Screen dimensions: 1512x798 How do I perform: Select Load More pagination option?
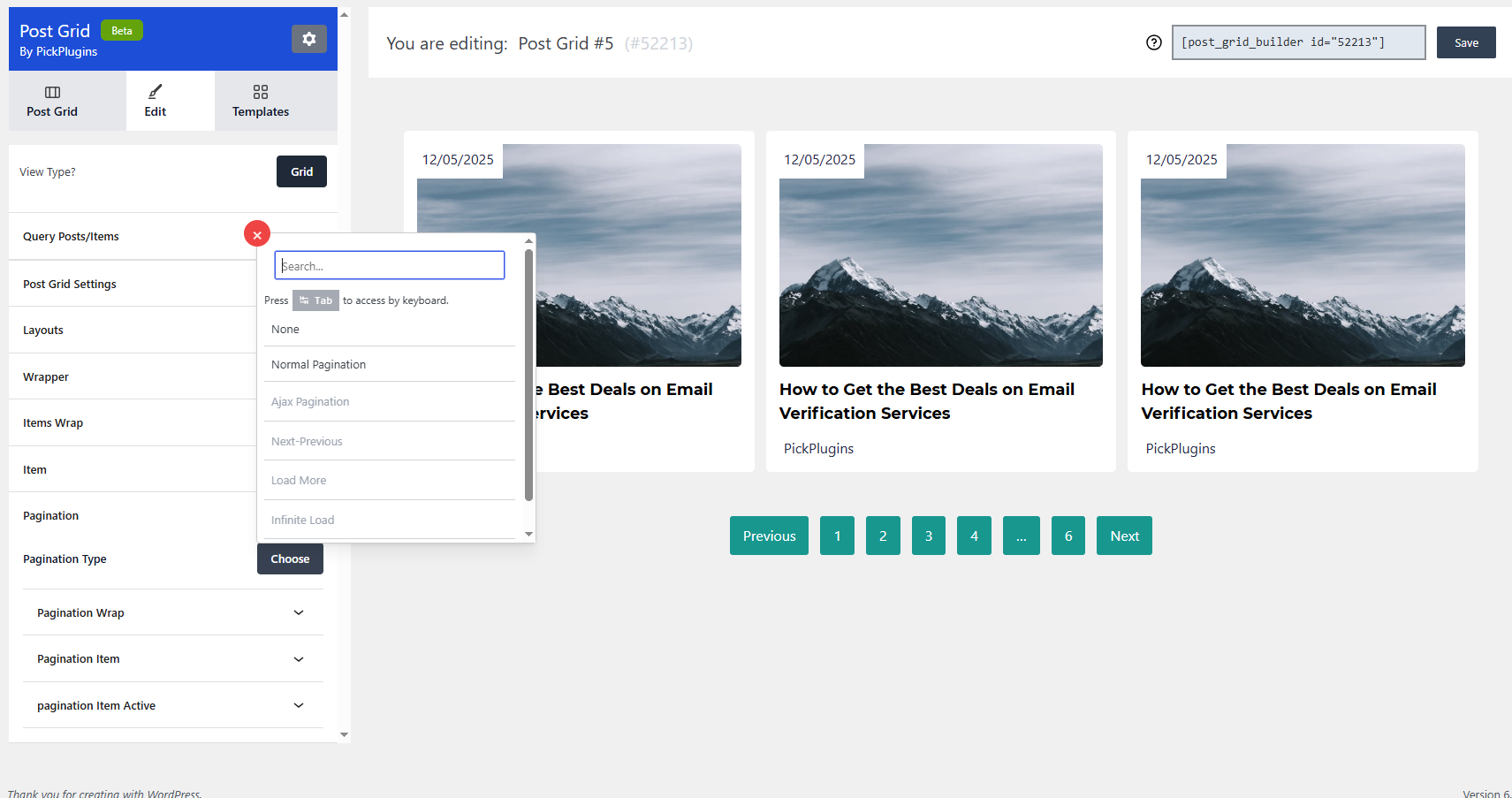pos(390,481)
